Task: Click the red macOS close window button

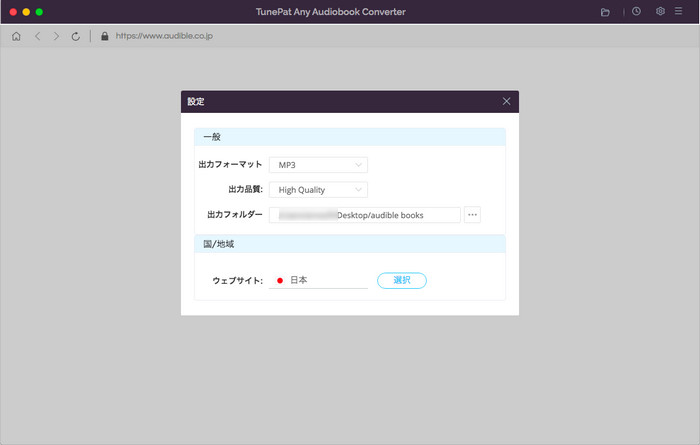Action: (13, 12)
